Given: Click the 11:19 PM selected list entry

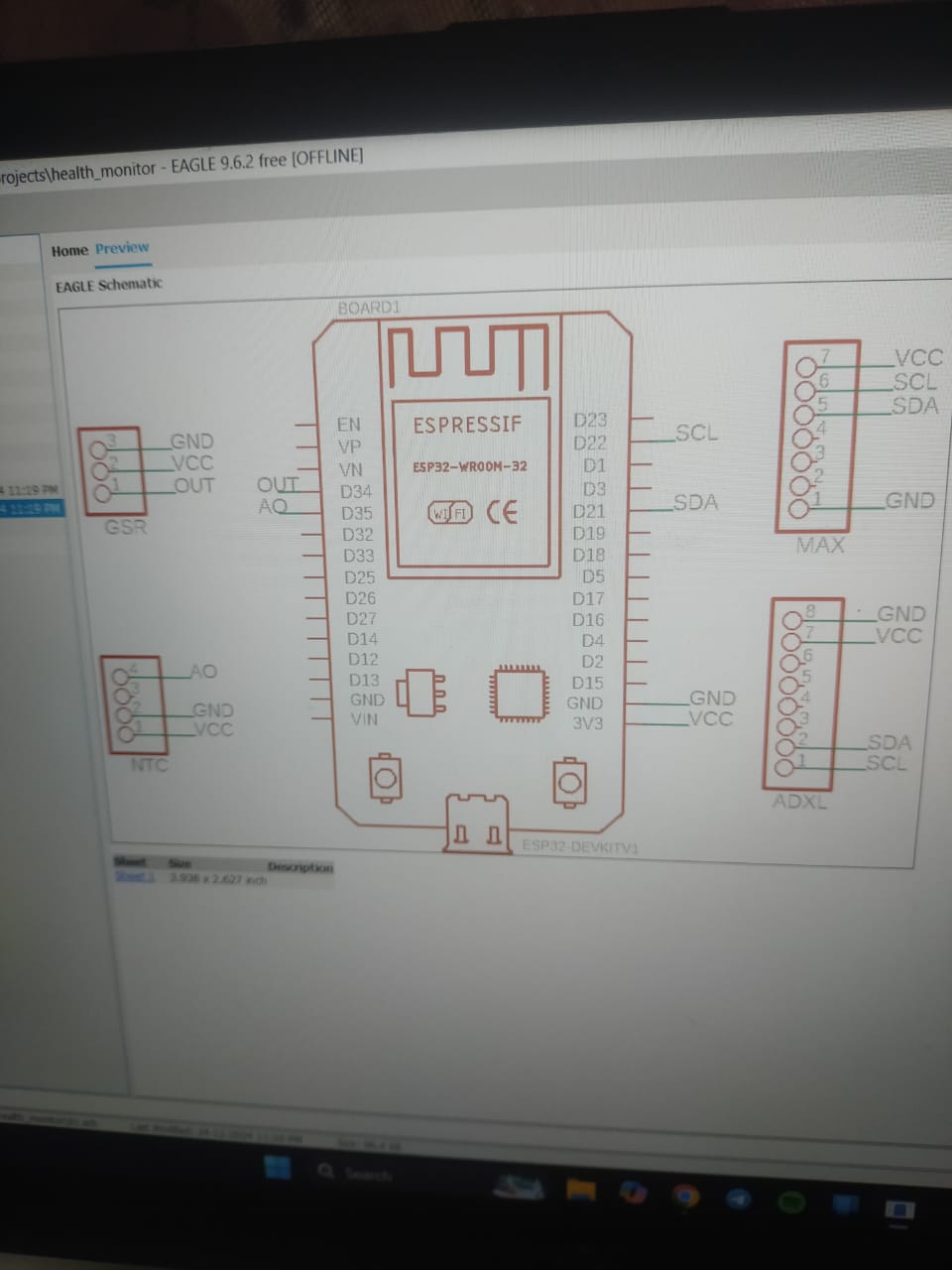Looking at the screenshot, I should [32, 508].
